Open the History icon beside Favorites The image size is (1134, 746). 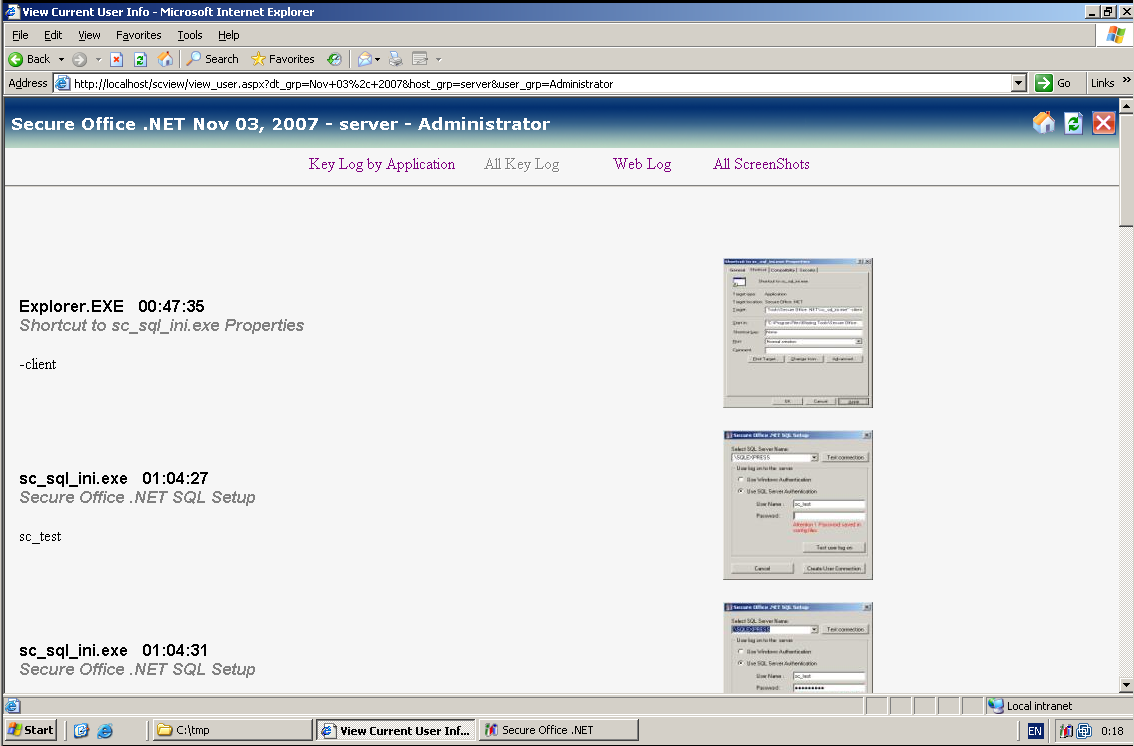(x=334, y=59)
